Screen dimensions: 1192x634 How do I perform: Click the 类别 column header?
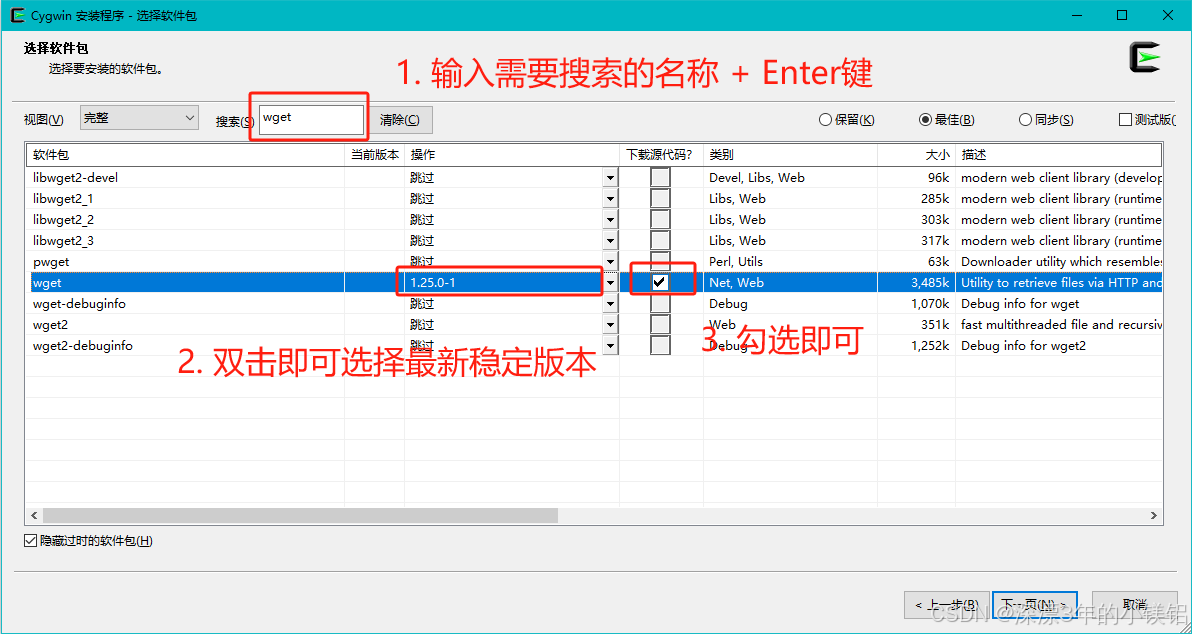[x=791, y=155]
